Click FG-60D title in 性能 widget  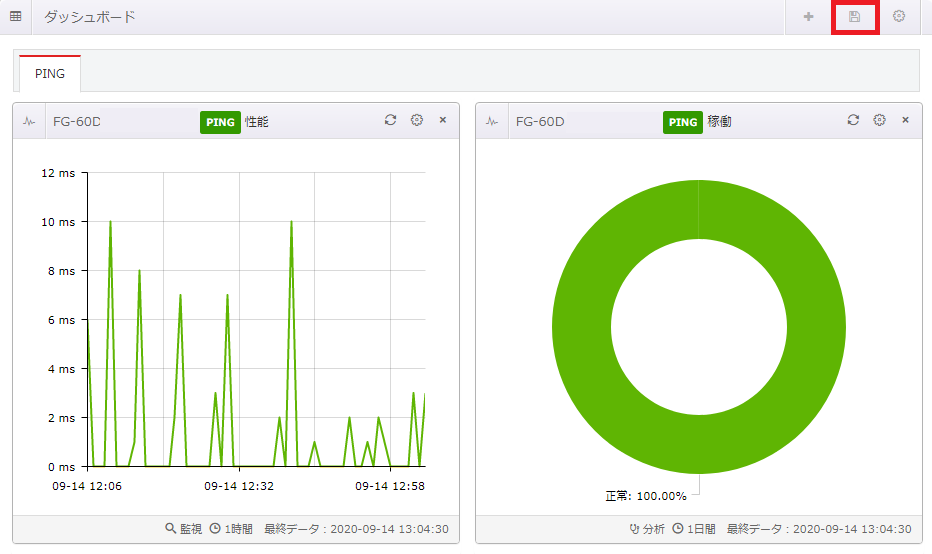[x=77, y=122]
